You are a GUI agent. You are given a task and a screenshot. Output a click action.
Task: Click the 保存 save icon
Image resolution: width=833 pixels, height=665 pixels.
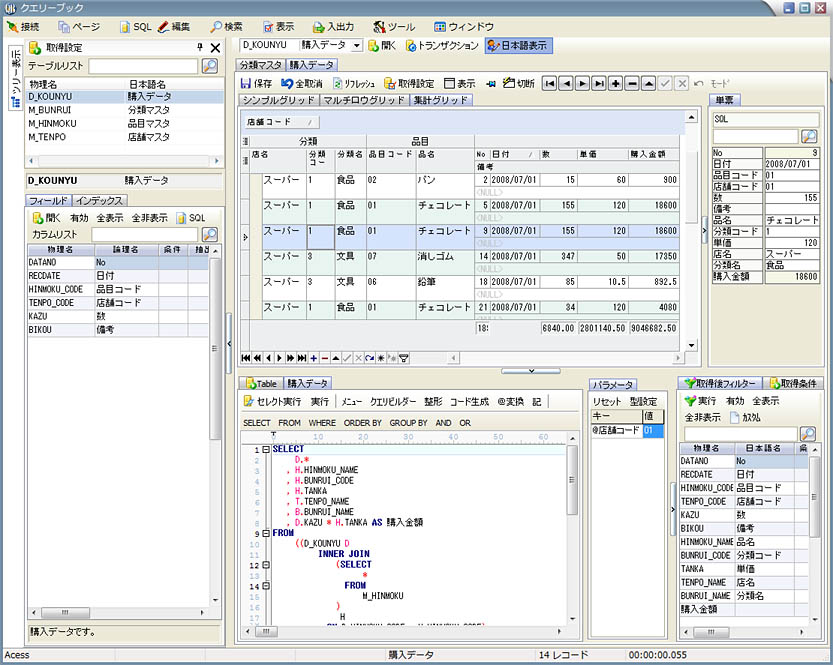pos(245,83)
